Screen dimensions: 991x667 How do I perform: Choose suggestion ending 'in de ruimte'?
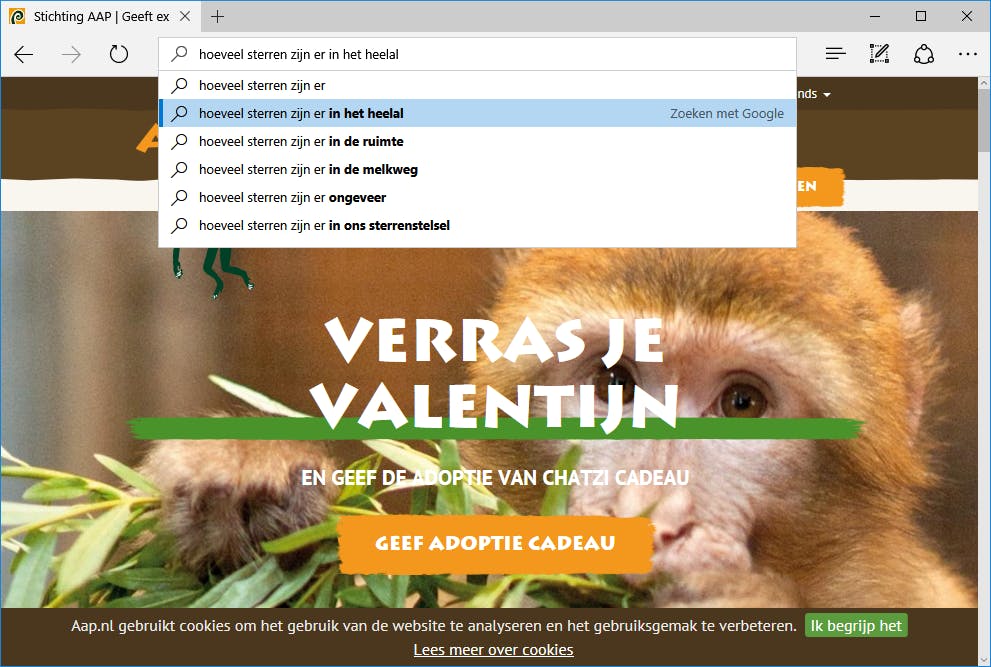pos(477,141)
